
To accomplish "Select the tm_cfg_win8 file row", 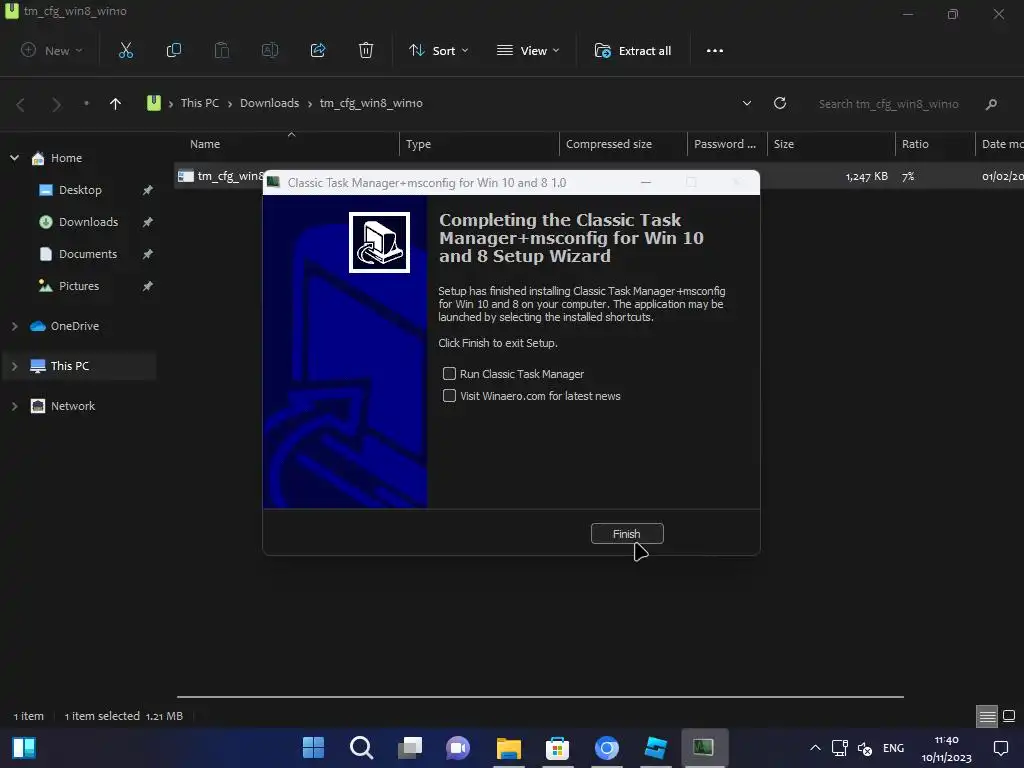I will tap(599, 176).
